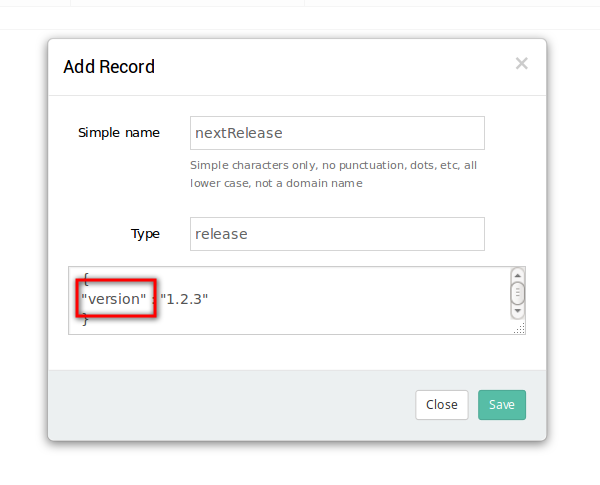Click the help text below Simple name
This screenshot has height=485, width=600.
[333, 174]
